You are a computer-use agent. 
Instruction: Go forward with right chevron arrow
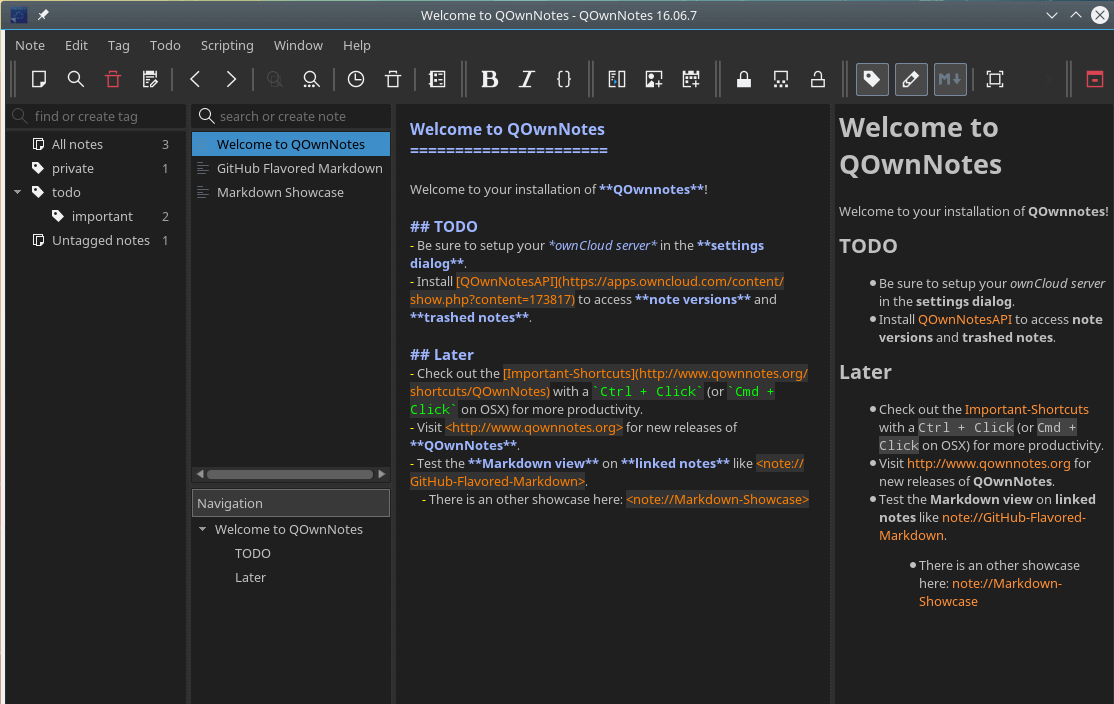tap(231, 79)
